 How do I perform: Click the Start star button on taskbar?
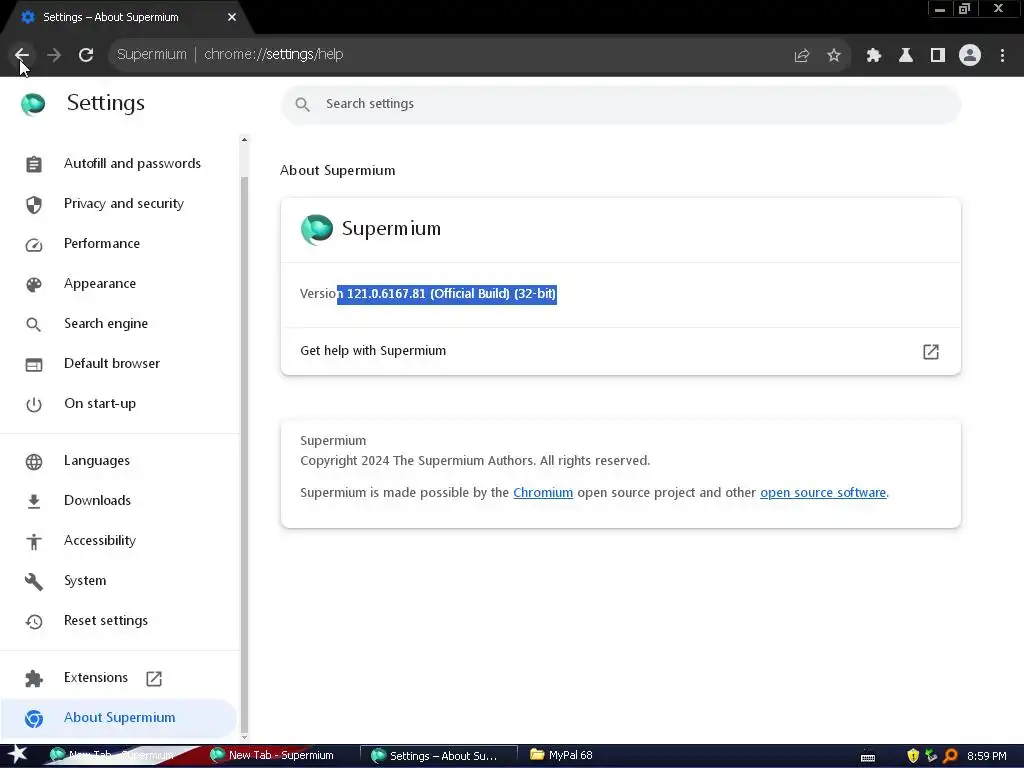16,756
